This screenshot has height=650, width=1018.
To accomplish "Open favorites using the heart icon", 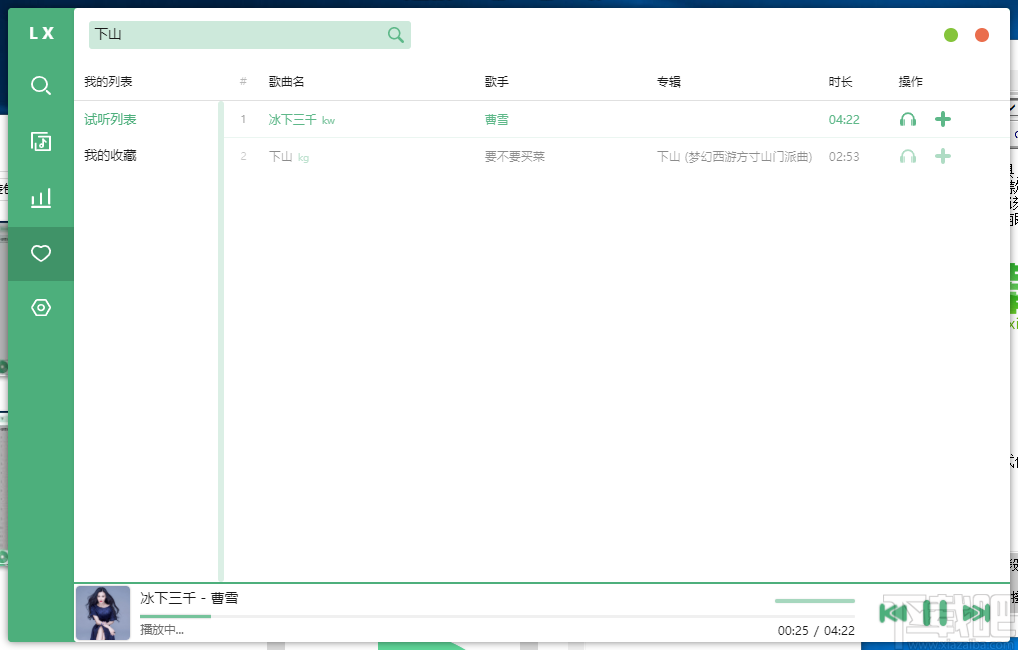I will (40, 253).
